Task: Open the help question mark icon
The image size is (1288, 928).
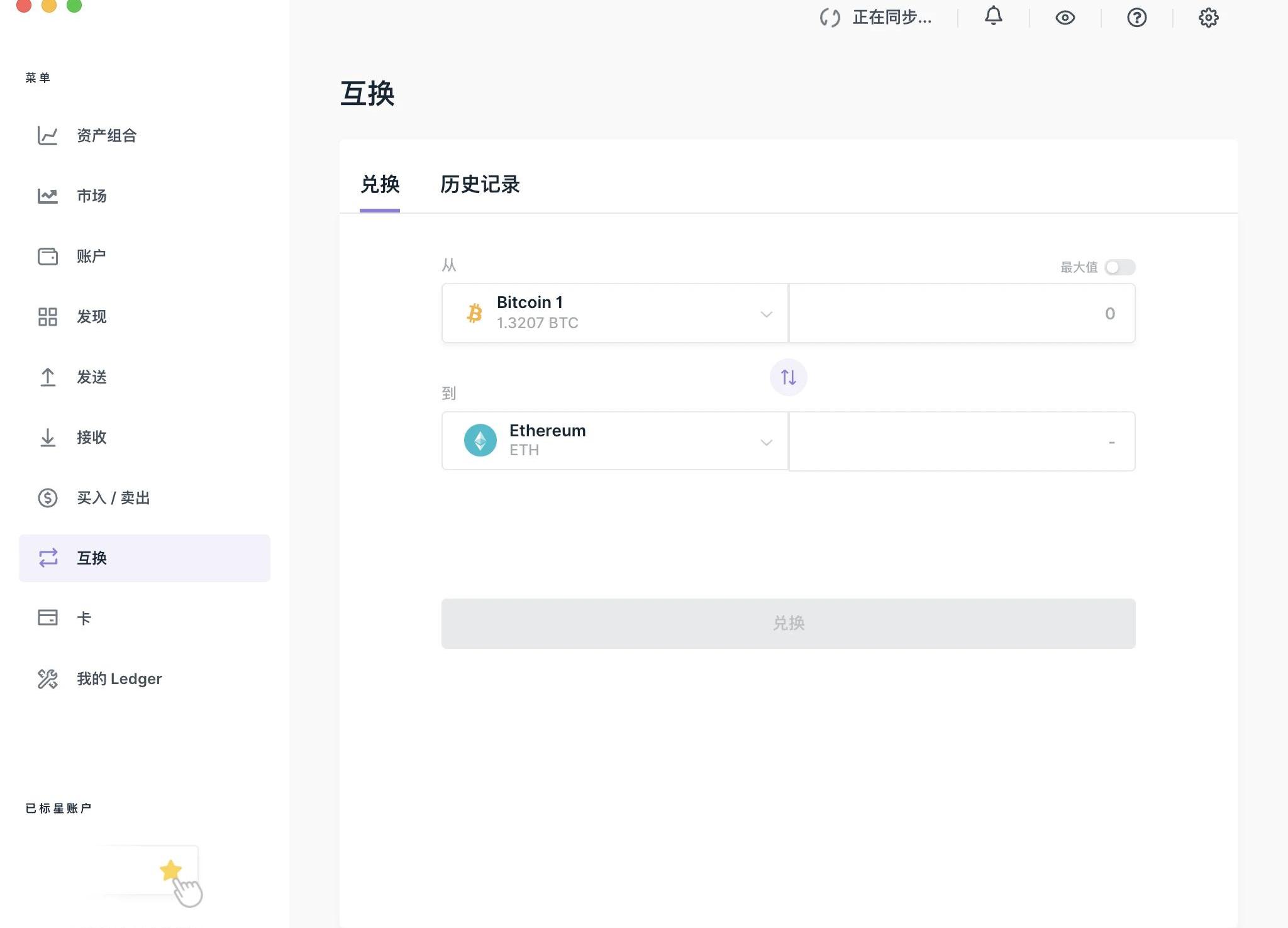Action: pyautogui.click(x=1136, y=18)
